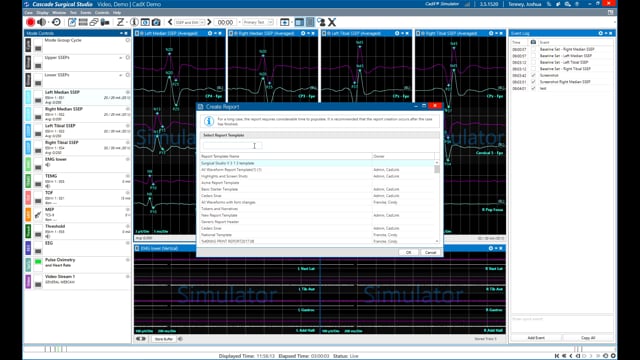
Task: Open the dropdown arrow beside the timer field
Action: point(239,22)
